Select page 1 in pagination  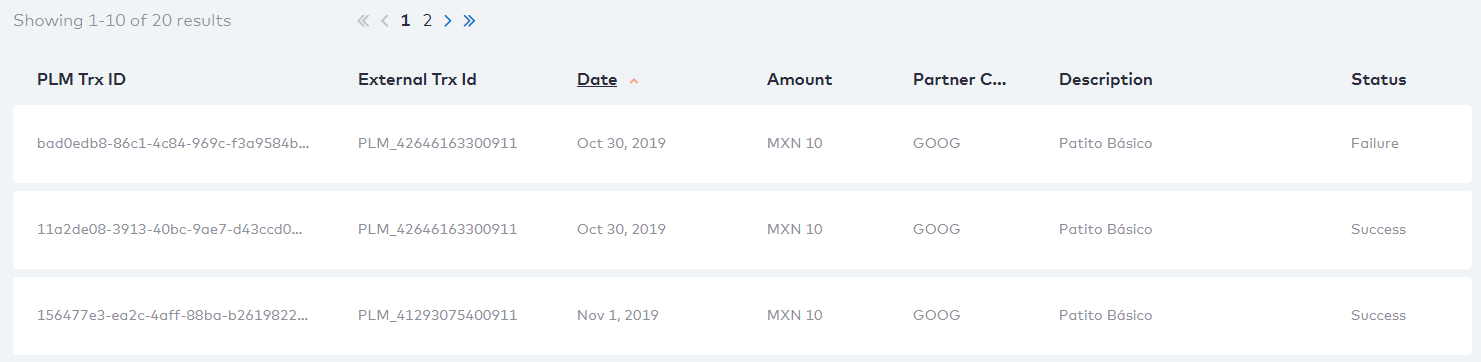pos(405,20)
